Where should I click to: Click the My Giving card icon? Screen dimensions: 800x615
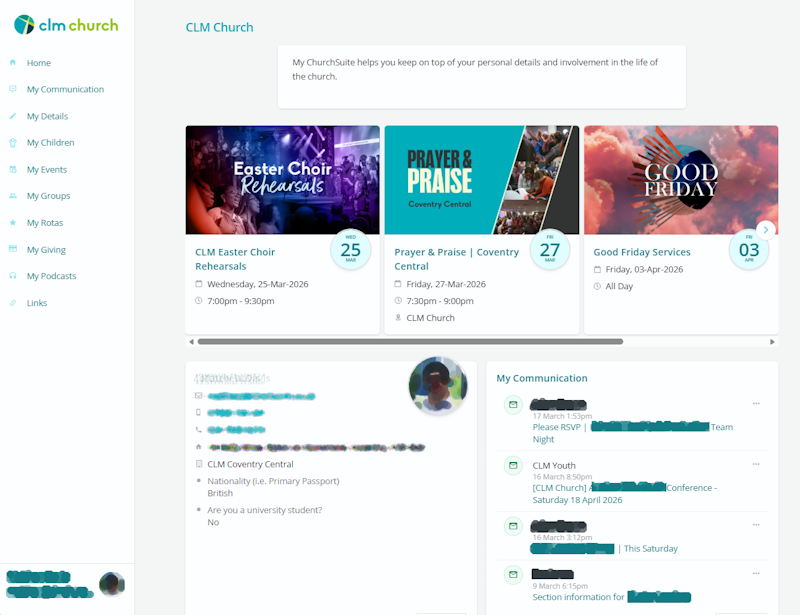pyautogui.click(x=13, y=249)
